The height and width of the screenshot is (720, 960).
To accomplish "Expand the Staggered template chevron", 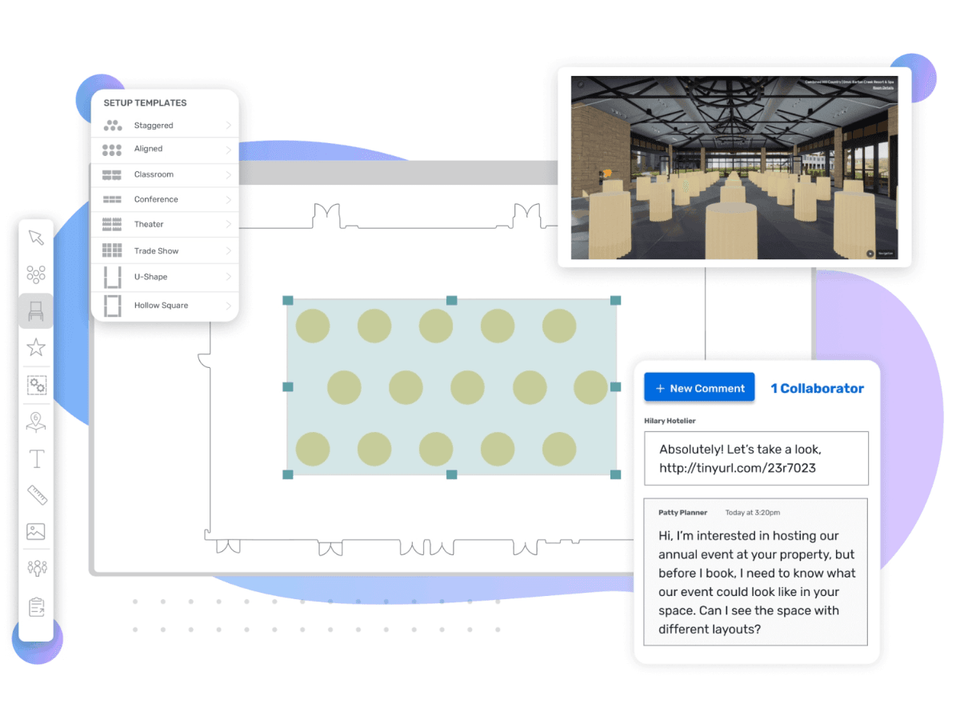I will [228, 125].
